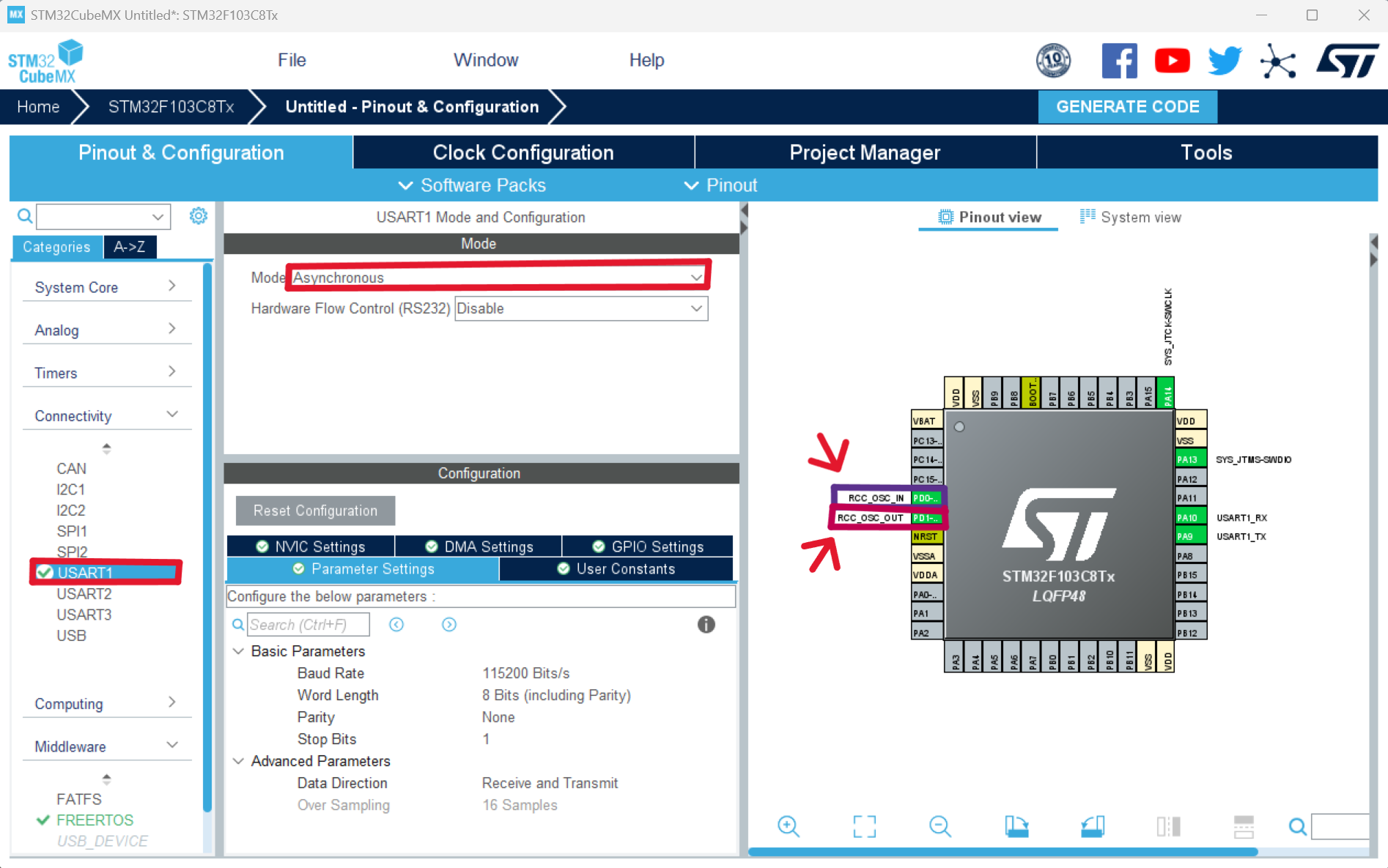The image size is (1388, 868).
Task: Rotate the chip clockwise using rotate icon
Action: (1016, 826)
